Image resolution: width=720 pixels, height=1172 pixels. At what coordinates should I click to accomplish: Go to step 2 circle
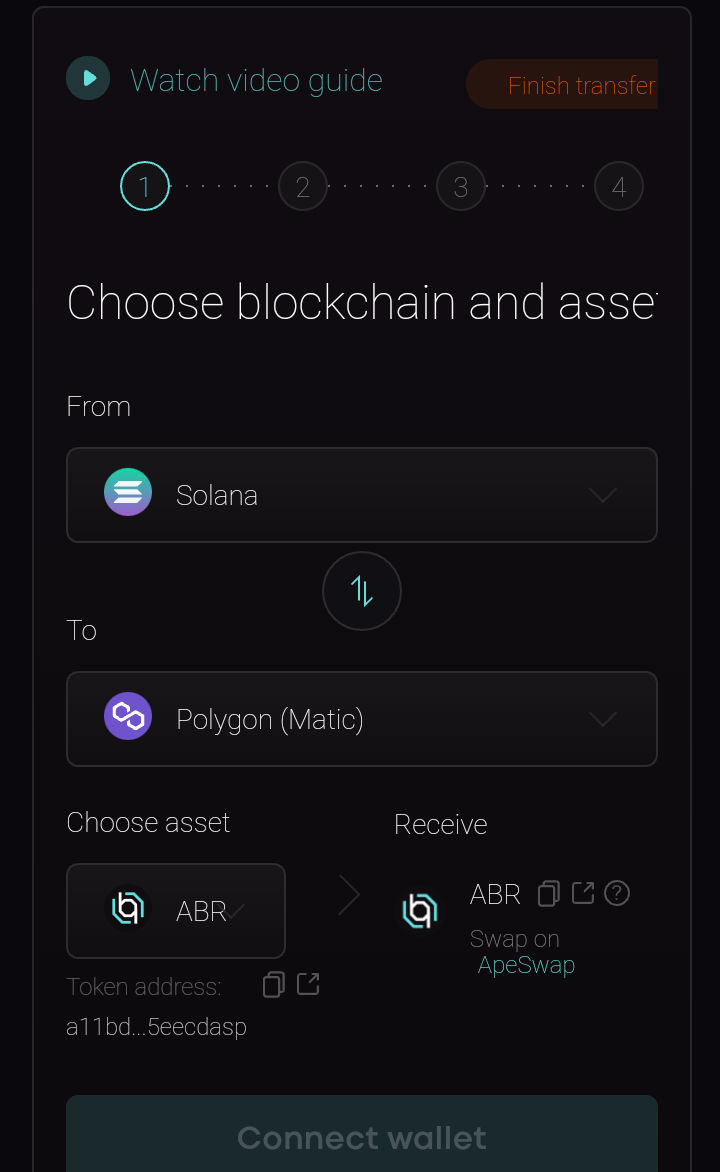click(x=303, y=186)
